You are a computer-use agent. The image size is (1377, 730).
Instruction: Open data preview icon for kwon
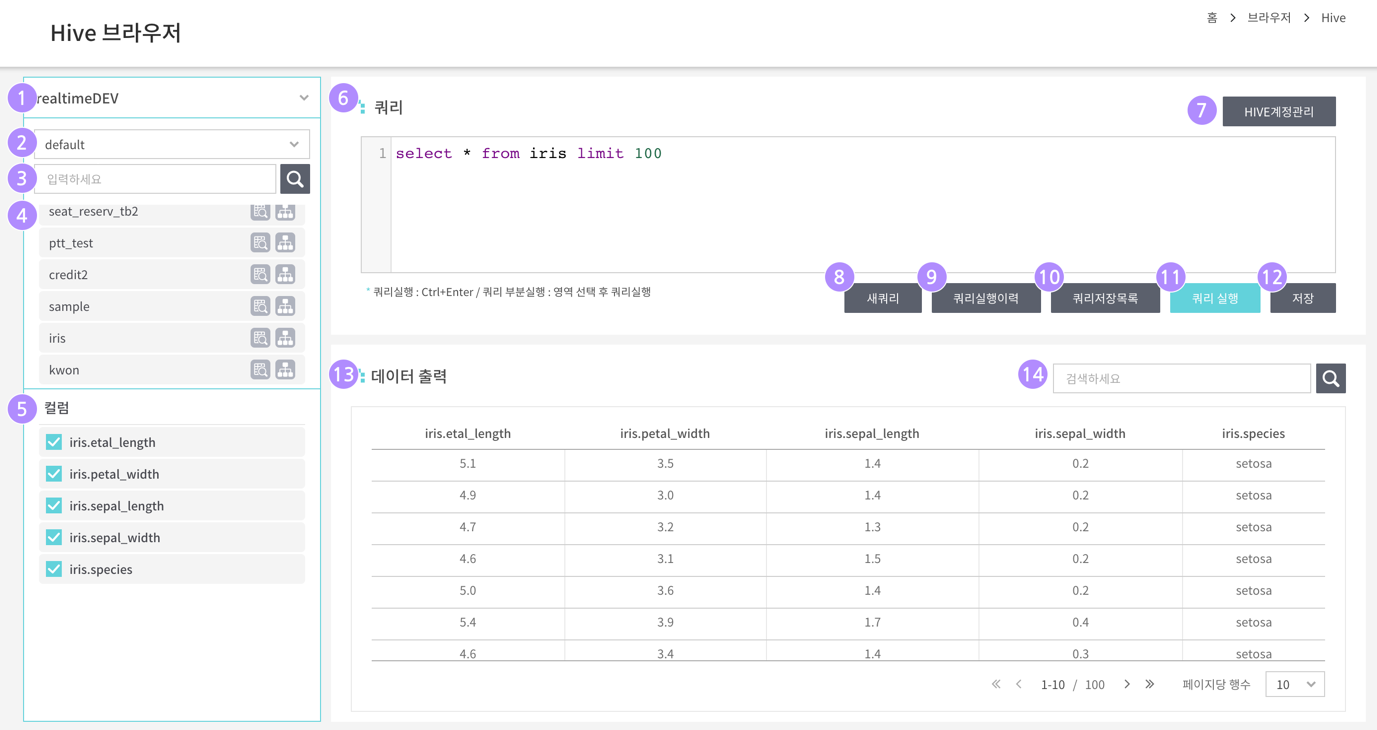coord(260,370)
